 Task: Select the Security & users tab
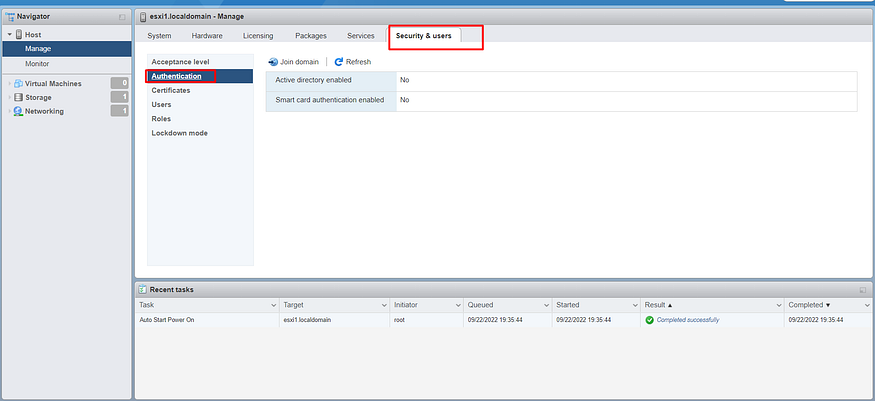click(424, 36)
